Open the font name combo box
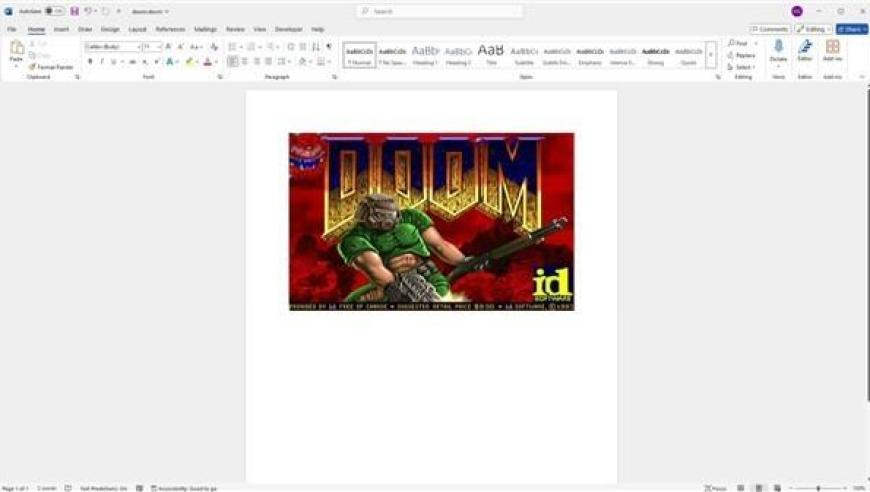This screenshot has width=870, height=492. 113,47
